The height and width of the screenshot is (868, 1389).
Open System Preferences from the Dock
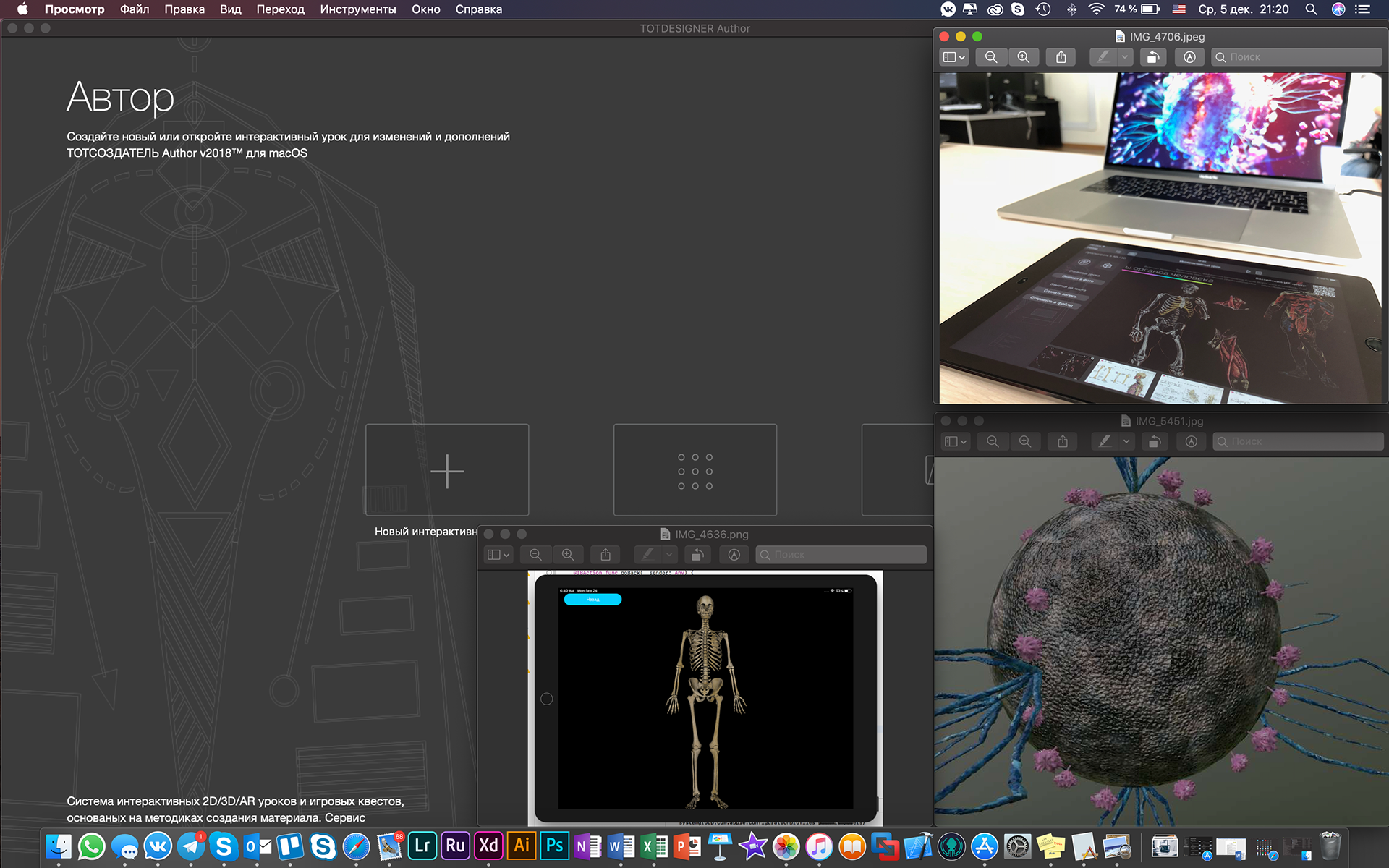(1017, 846)
